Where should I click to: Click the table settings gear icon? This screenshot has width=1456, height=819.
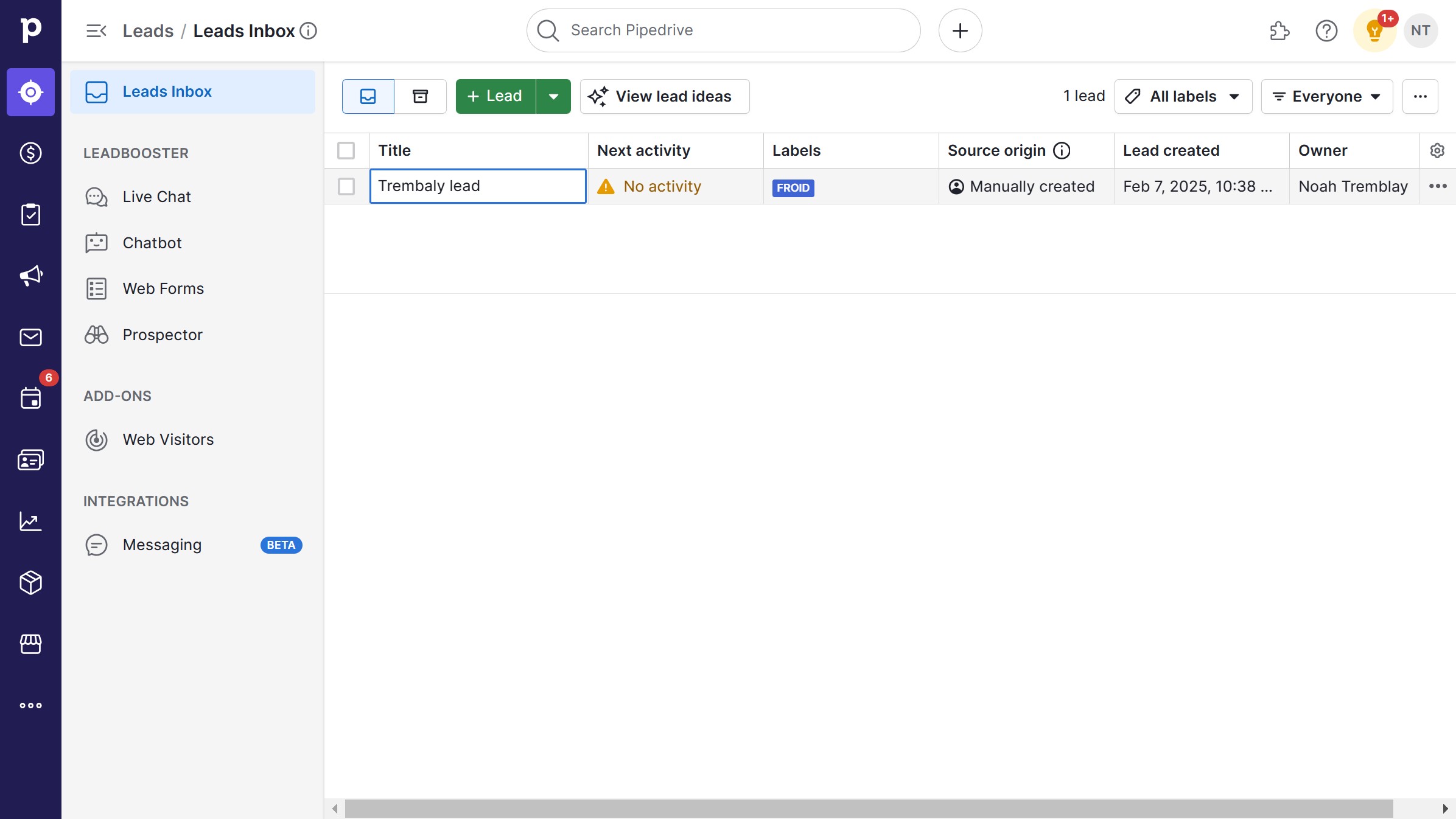(x=1437, y=150)
